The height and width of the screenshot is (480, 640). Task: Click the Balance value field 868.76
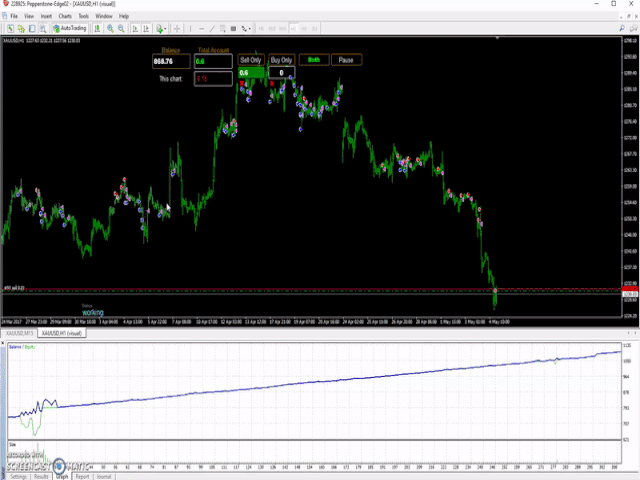point(170,62)
